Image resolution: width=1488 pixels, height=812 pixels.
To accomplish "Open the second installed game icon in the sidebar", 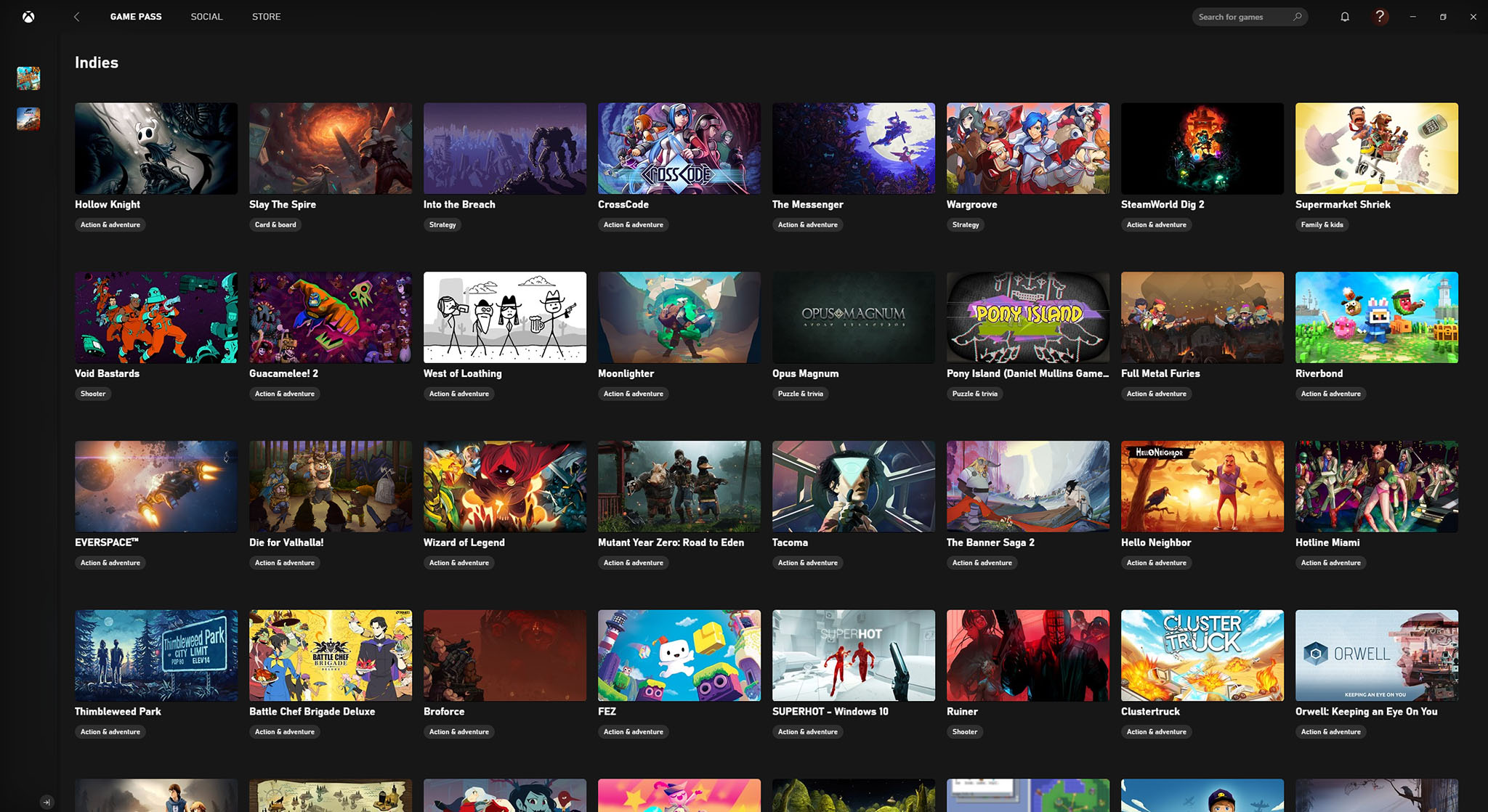I will point(28,119).
